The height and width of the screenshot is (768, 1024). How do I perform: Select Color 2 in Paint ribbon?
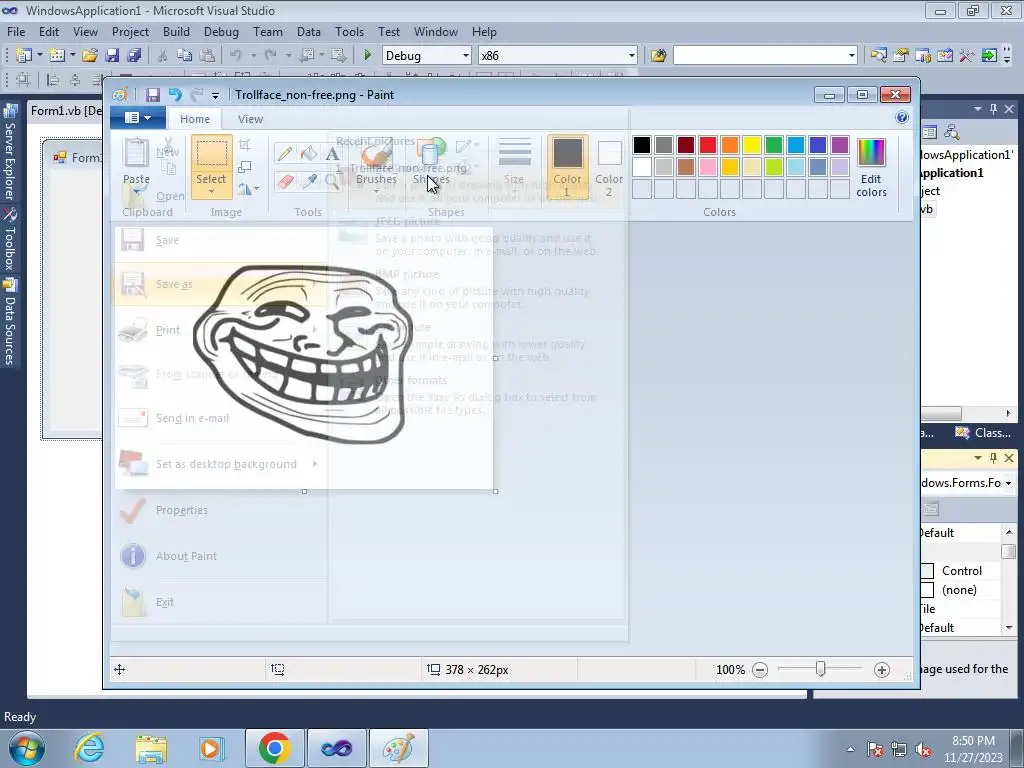click(x=609, y=168)
